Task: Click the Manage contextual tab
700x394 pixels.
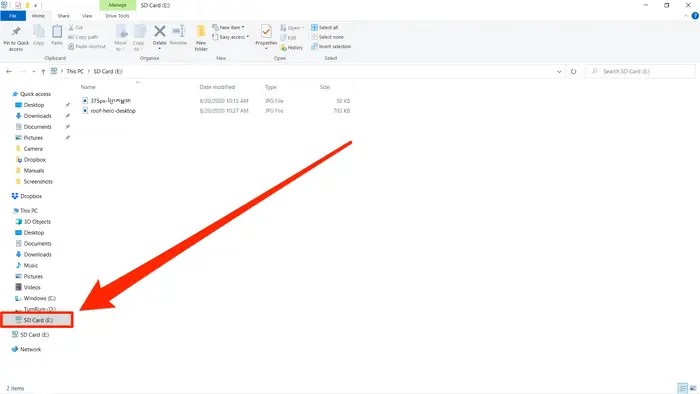Action: pos(117,5)
